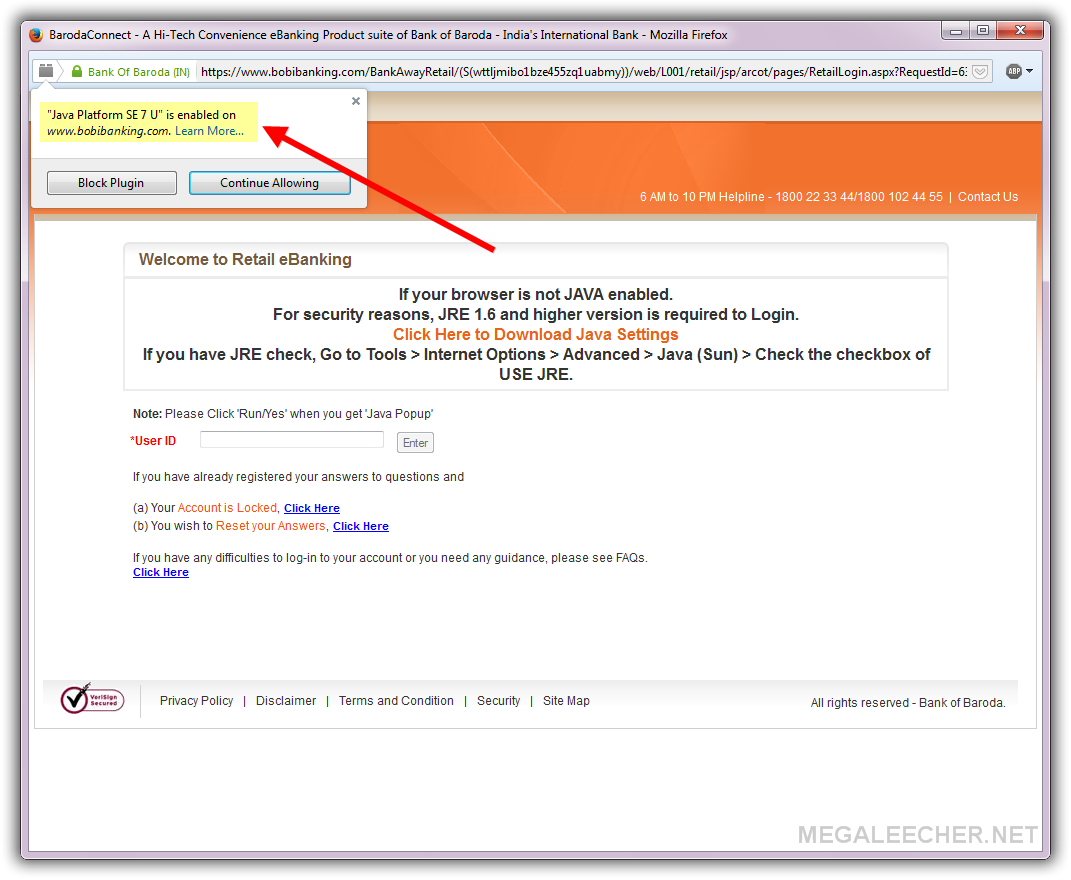The image size is (1071, 880).
Task: Open the Security footer link
Action: click(499, 701)
